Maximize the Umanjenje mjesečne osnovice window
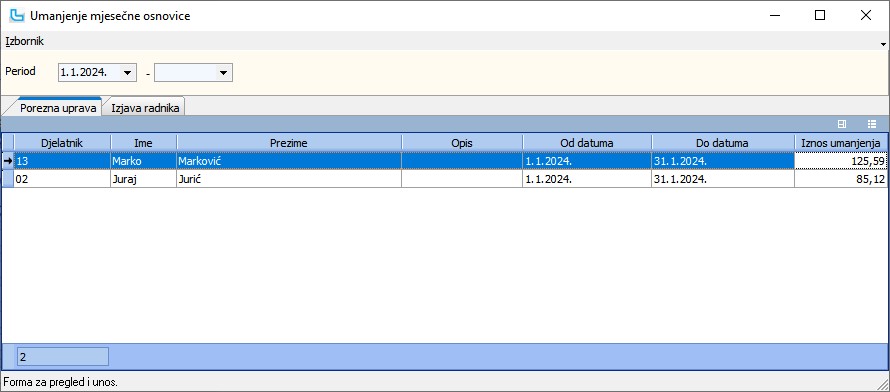Image resolution: width=890 pixels, height=392 pixels. [x=820, y=15]
